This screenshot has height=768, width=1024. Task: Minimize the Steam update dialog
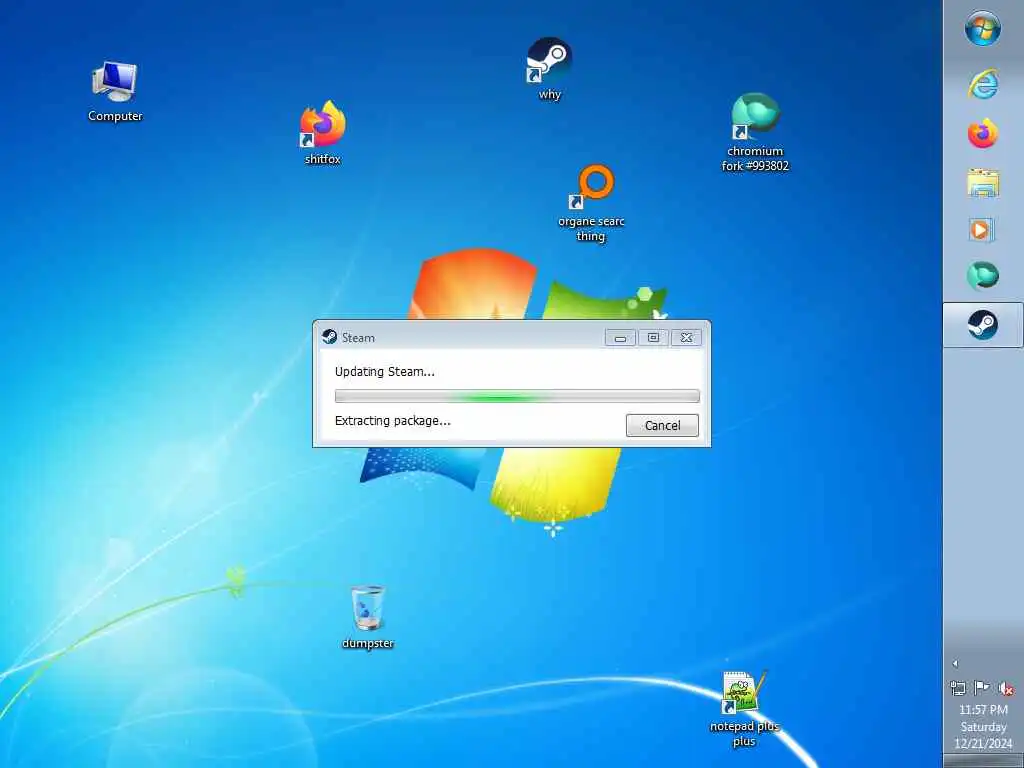coord(620,338)
